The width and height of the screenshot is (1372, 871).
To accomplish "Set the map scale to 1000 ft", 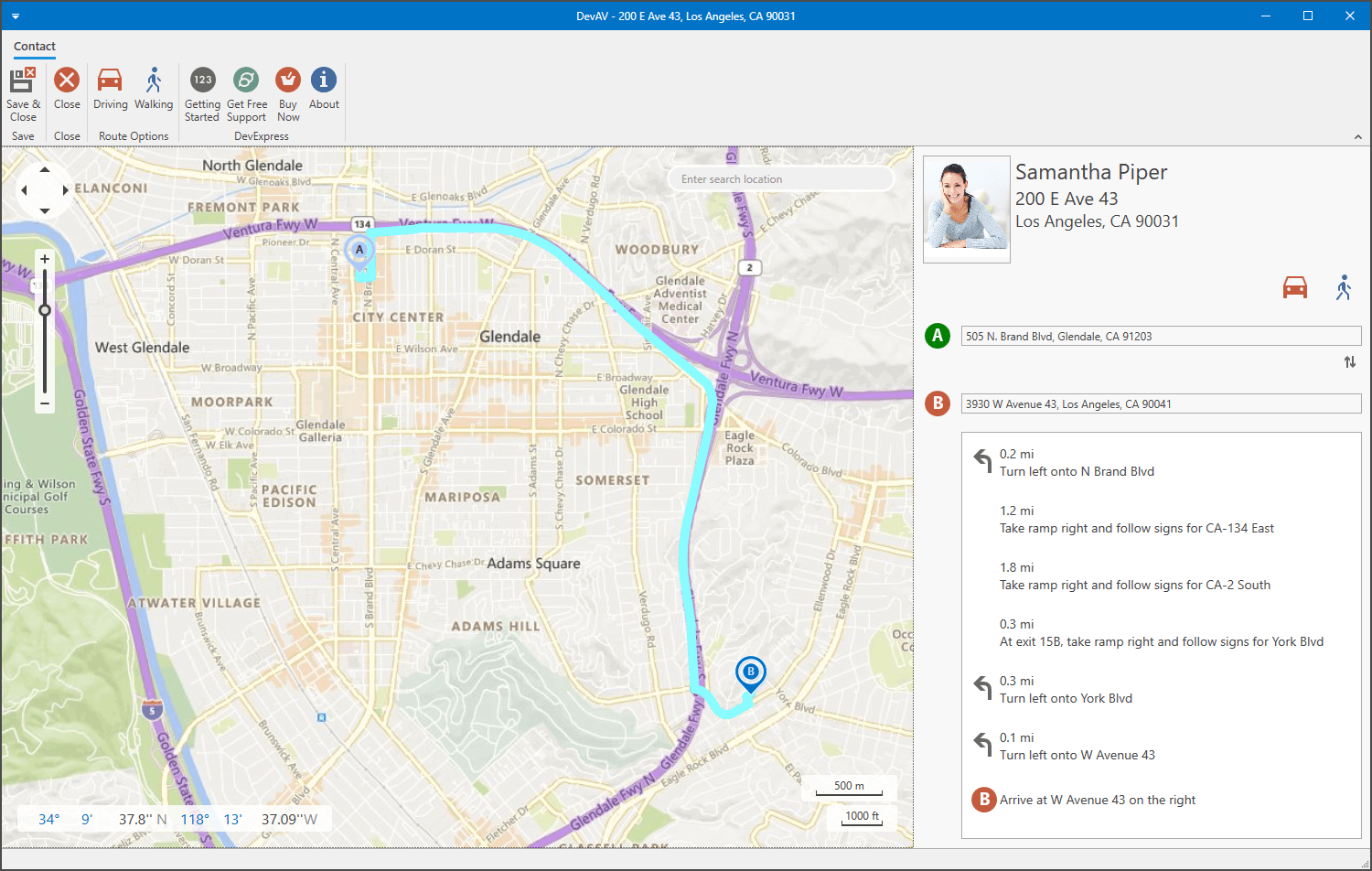I will (861, 816).
